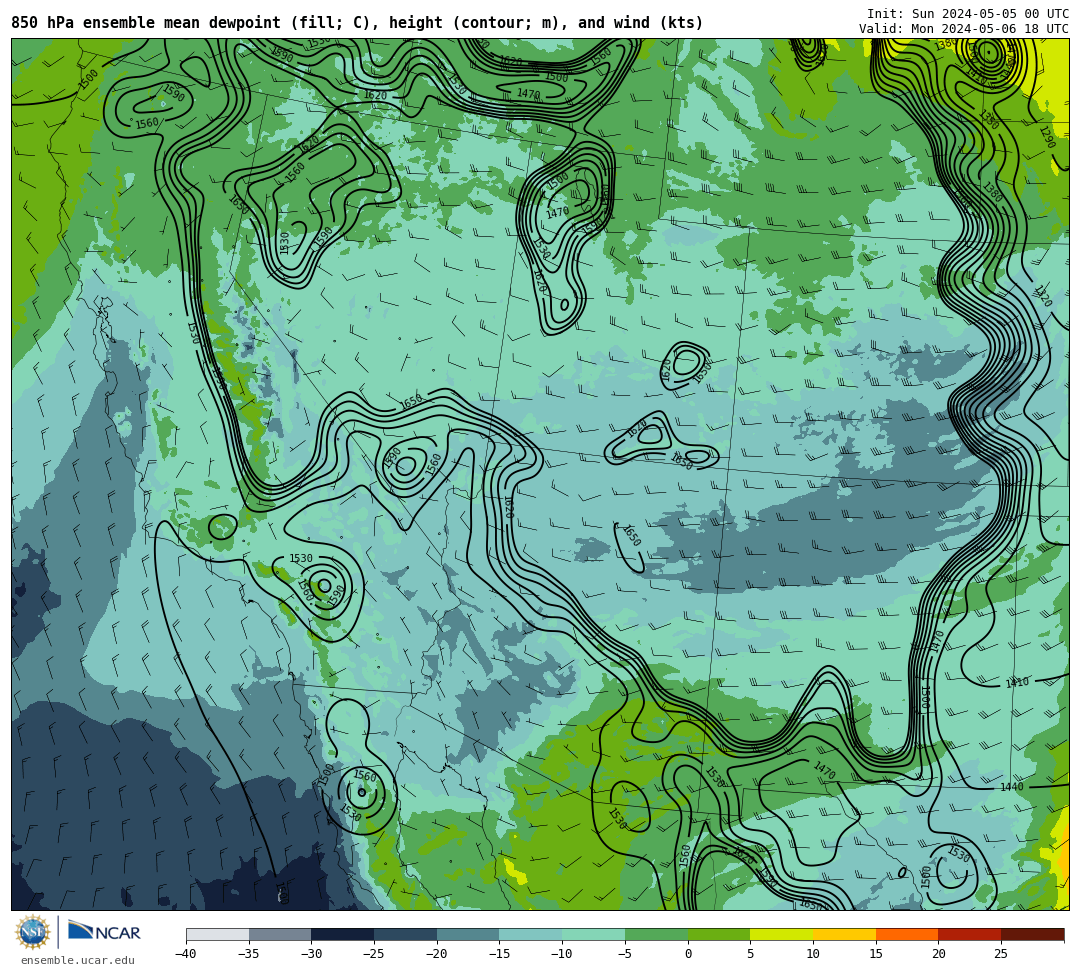The image size is (1080, 973).
Task: Click the -5 to 0 medium green swatch
Action: (x=656, y=934)
